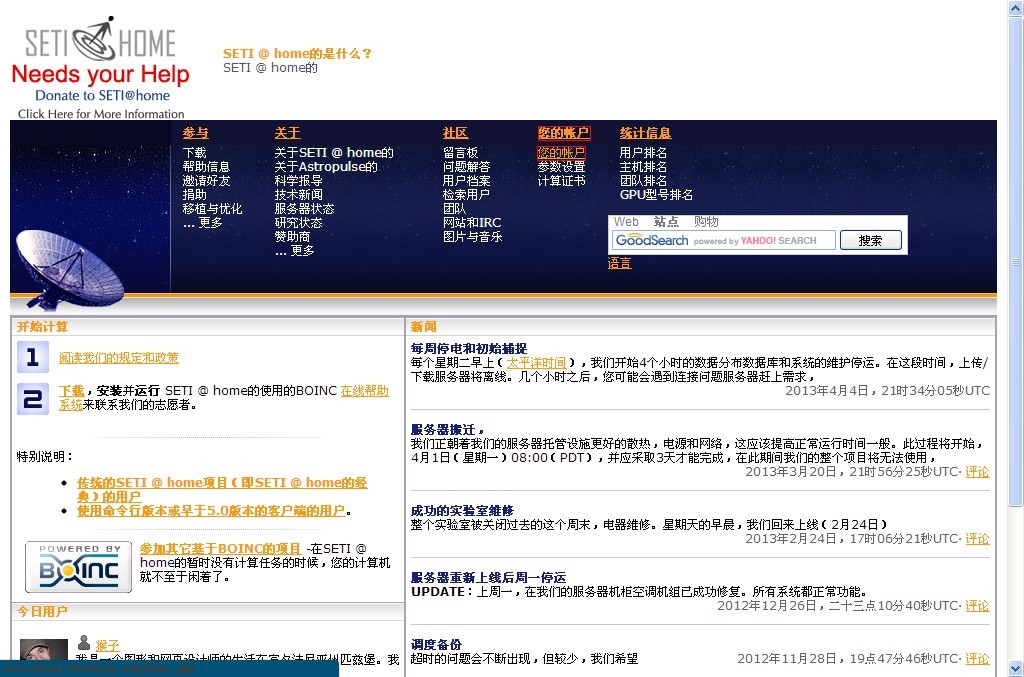The height and width of the screenshot is (677, 1024).
Task: Click the Powered by BOINC logo
Action: click(x=78, y=567)
